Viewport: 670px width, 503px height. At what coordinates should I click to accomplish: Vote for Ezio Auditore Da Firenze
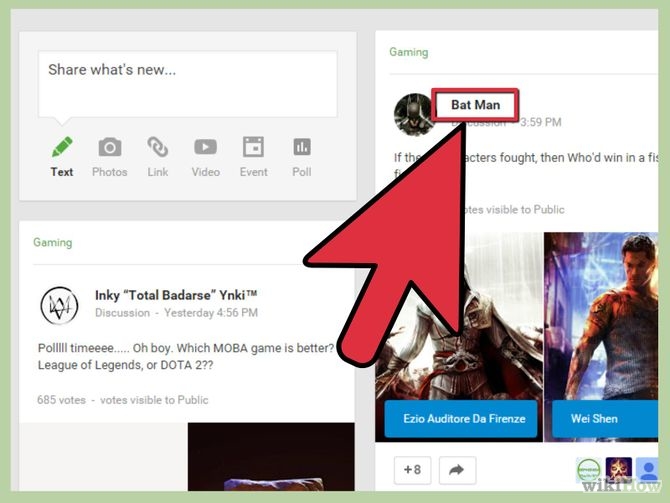click(x=461, y=418)
